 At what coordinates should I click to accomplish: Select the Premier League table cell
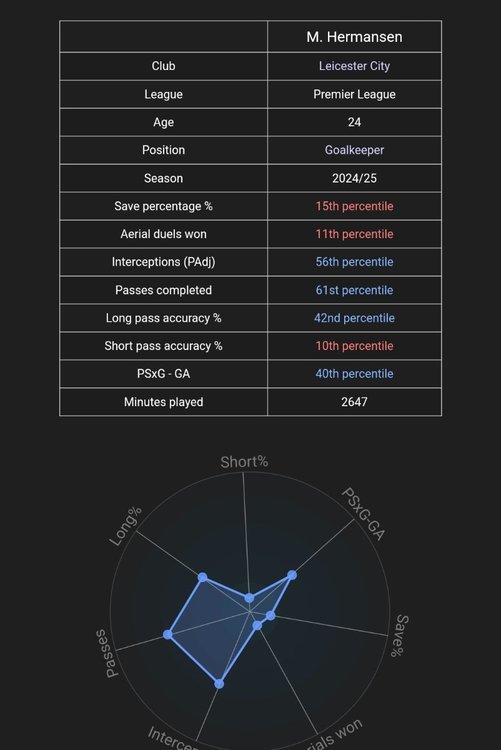354,94
